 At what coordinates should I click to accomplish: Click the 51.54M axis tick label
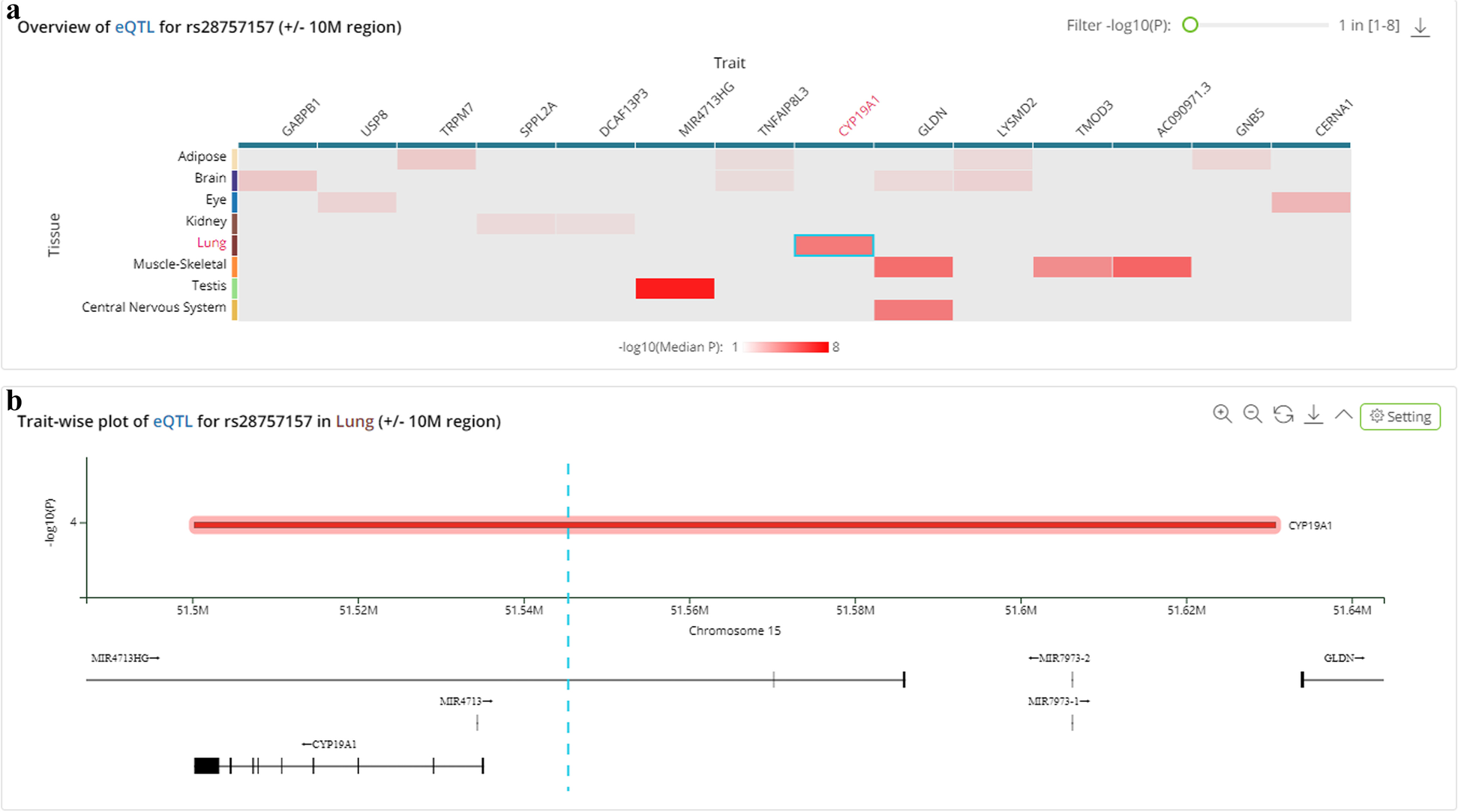tap(523, 610)
